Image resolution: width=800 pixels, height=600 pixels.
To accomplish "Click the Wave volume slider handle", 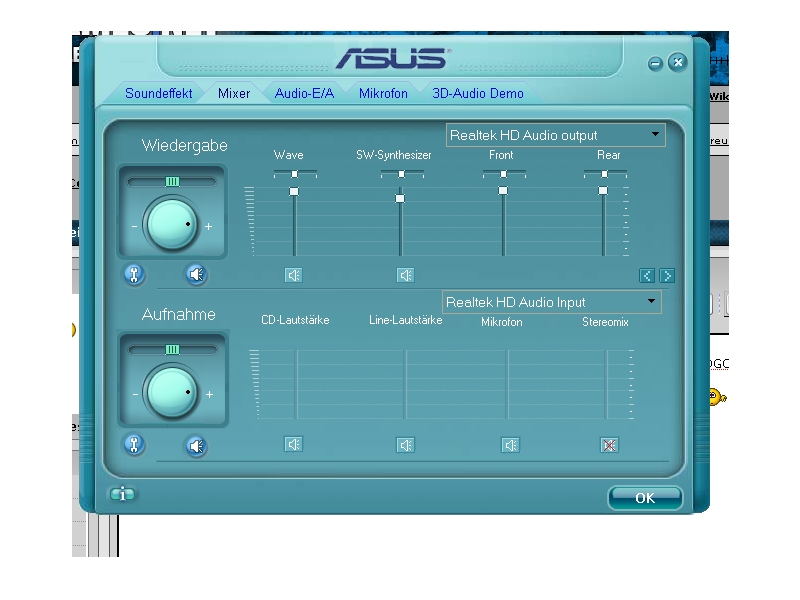I will coord(294,191).
